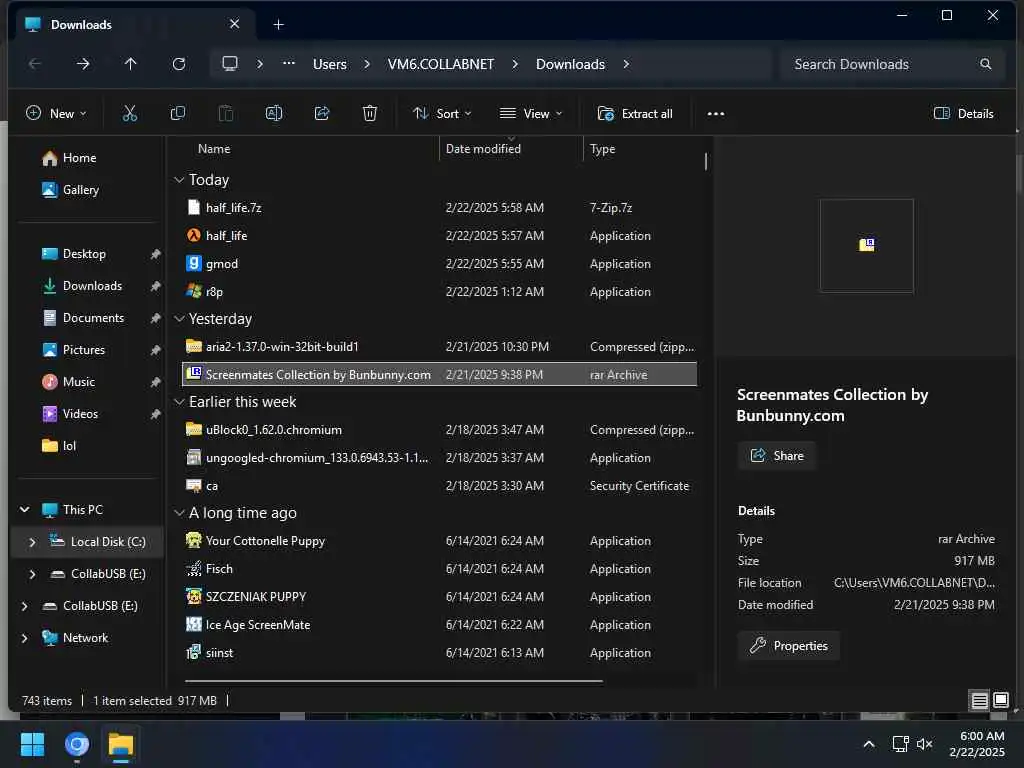The width and height of the screenshot is (1024, 768).
Task: Select the Your Cottonelle Puppy icon
Action: [193, 541]
